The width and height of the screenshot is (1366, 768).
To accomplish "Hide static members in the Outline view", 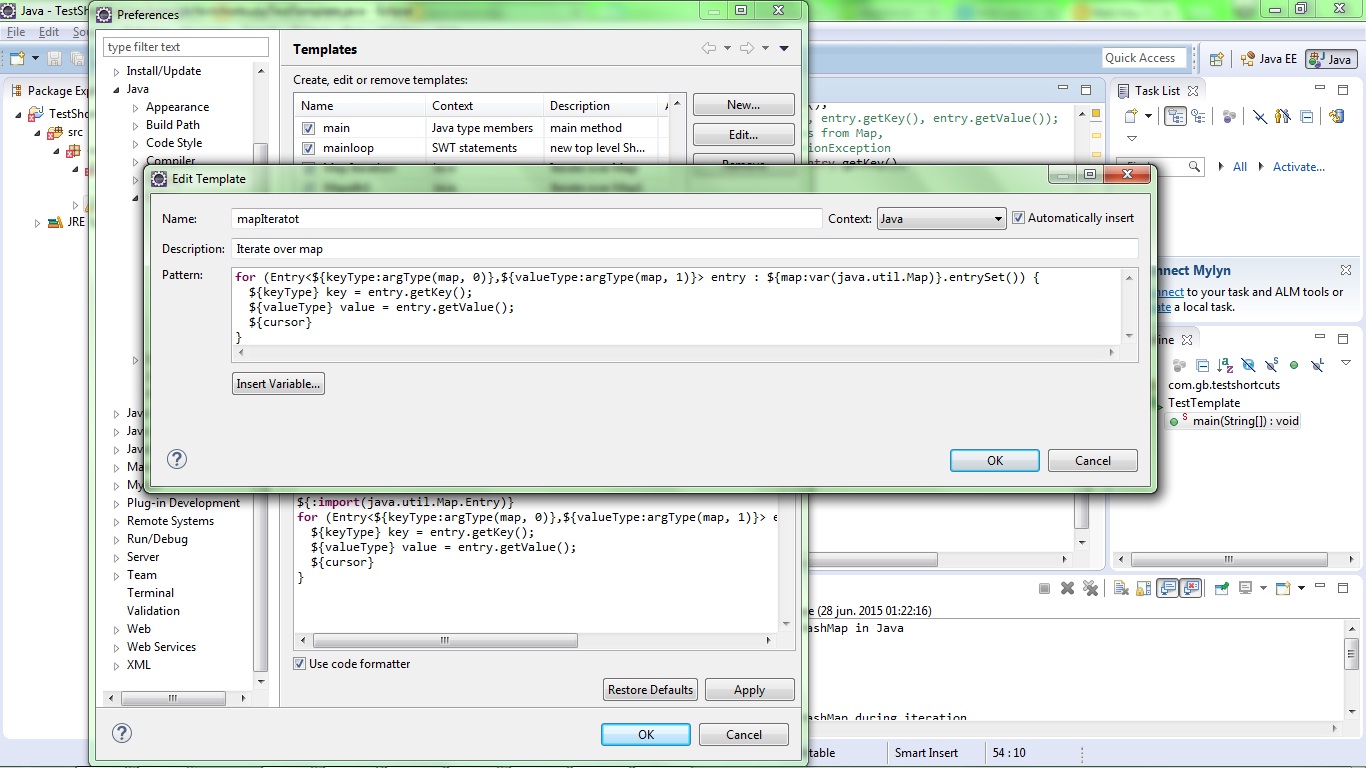I will pos(1270,364).
